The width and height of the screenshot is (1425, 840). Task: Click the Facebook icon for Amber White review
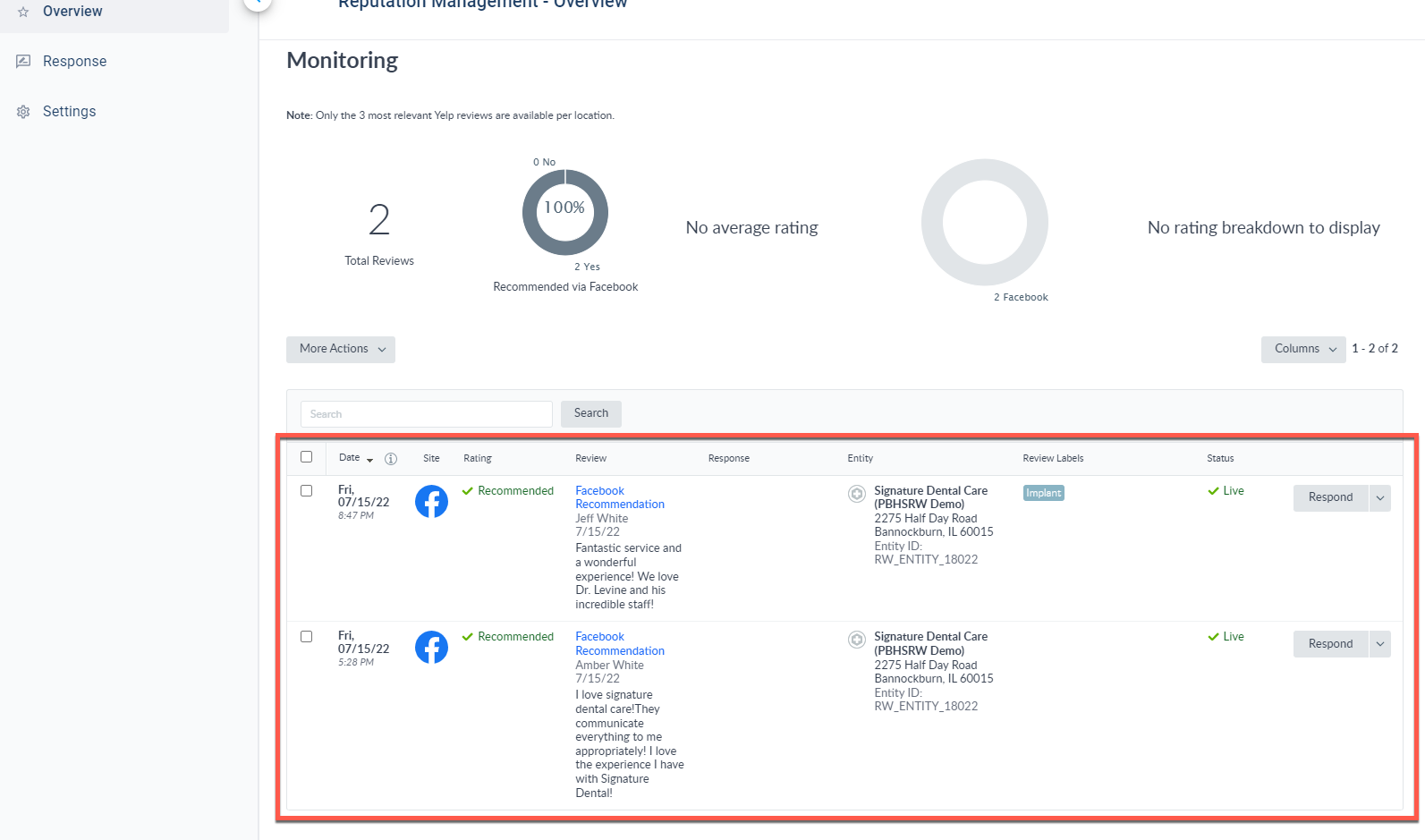click(x=431, y=648)
